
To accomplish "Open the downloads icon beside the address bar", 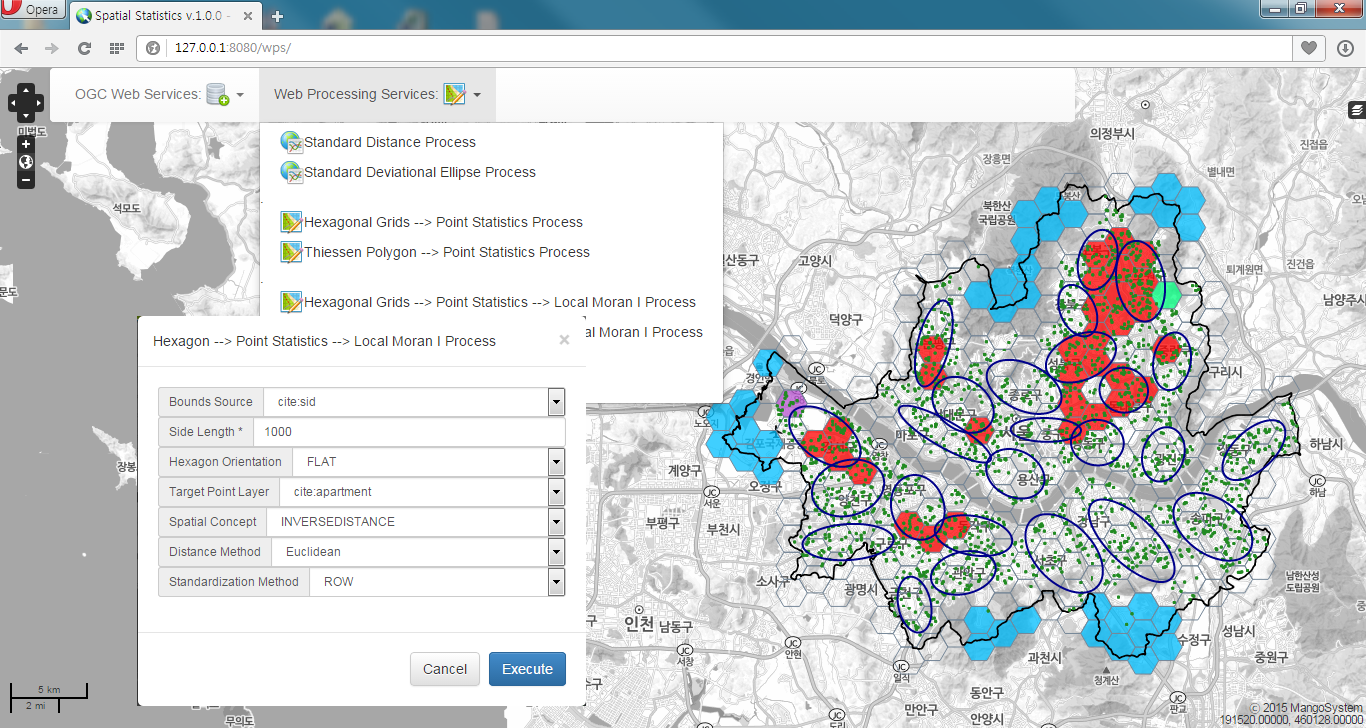I will (1343, 47).
